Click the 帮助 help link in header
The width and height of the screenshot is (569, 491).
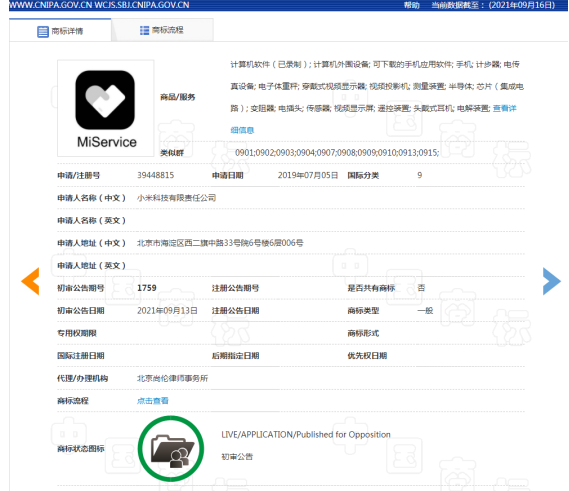pyautogui.click(x=412, y=5)
